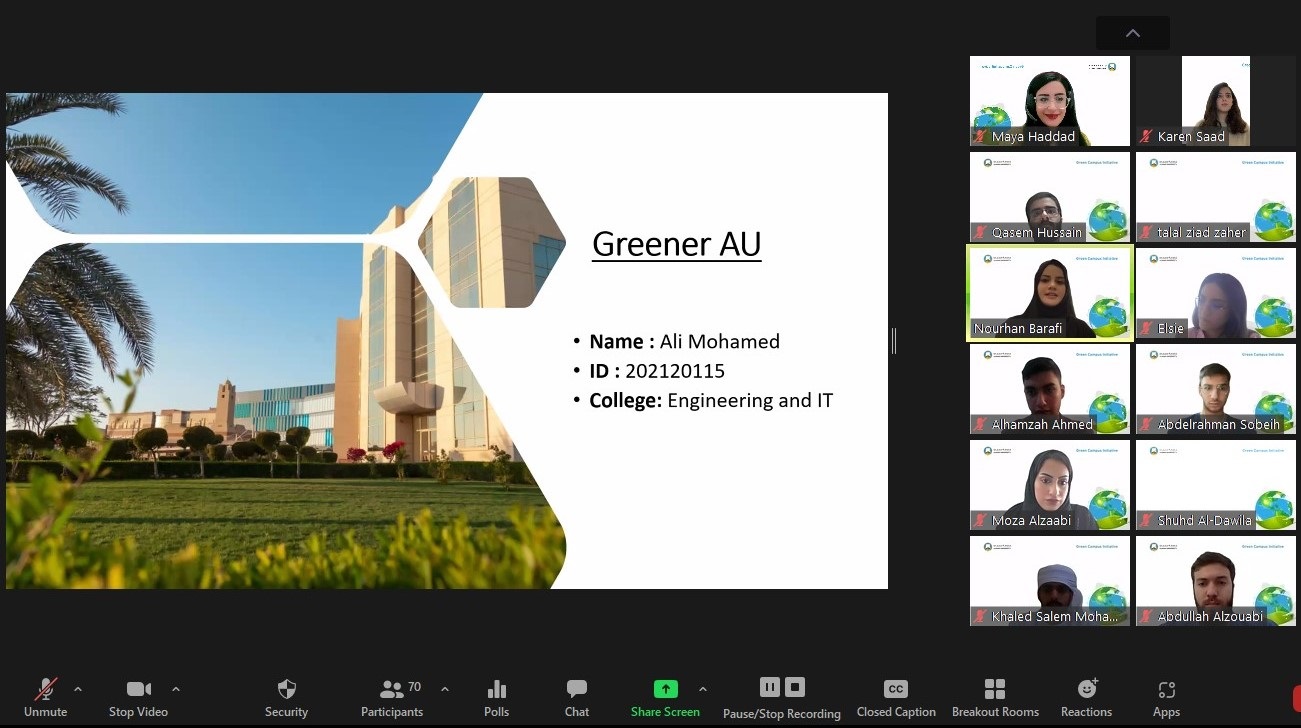Viewport: 1301px width, 728px height.
Task: Click the divider handle beside the slide
Action: coord(894,341)
